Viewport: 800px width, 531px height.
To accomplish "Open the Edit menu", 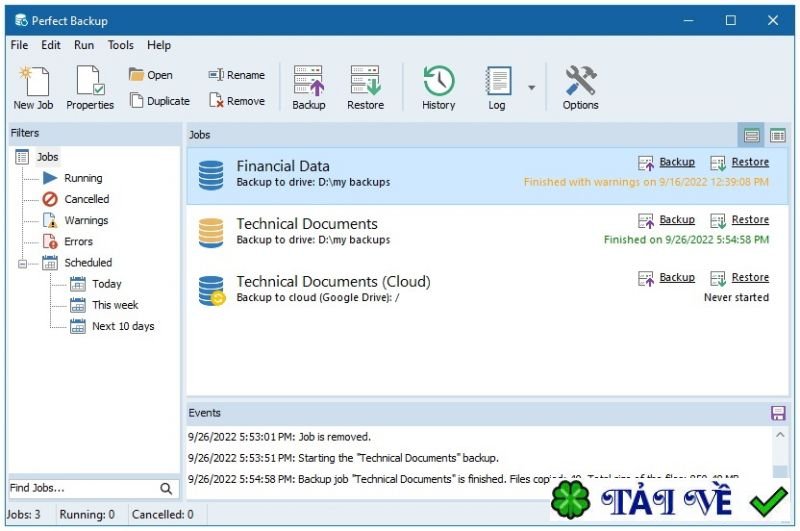I will pos(51,45).
